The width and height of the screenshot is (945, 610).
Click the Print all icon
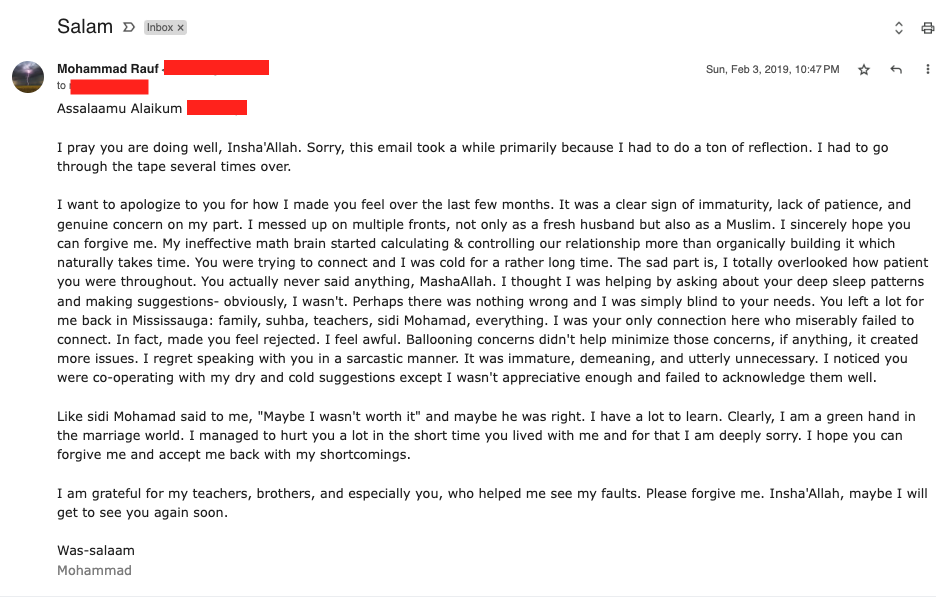[928, 28]
